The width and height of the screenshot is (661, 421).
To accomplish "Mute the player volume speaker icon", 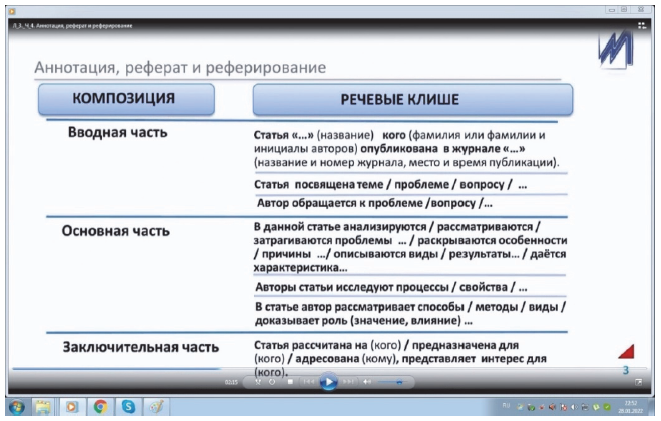I will 367,381.
